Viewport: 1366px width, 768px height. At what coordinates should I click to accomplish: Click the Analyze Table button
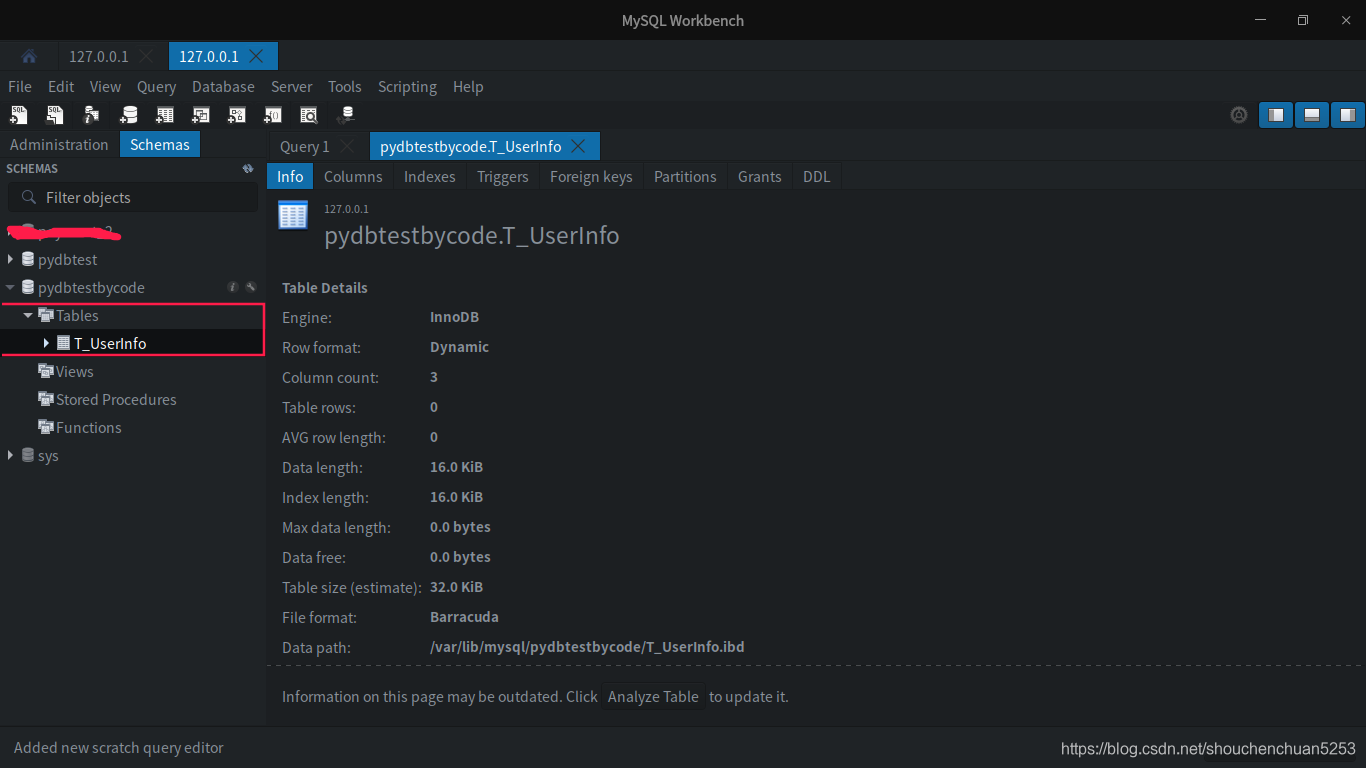653,697
